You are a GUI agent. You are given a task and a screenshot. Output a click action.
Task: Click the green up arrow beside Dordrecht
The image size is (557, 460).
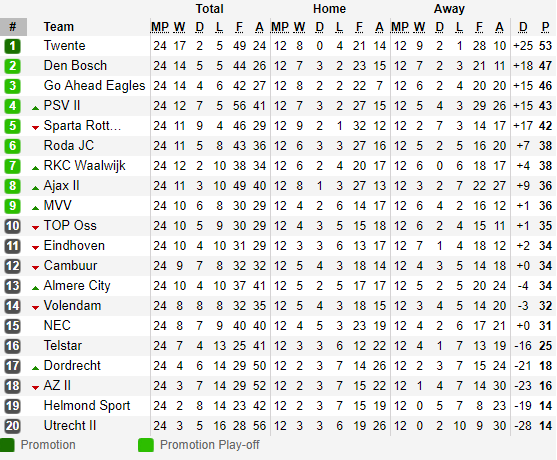(35, 368)
